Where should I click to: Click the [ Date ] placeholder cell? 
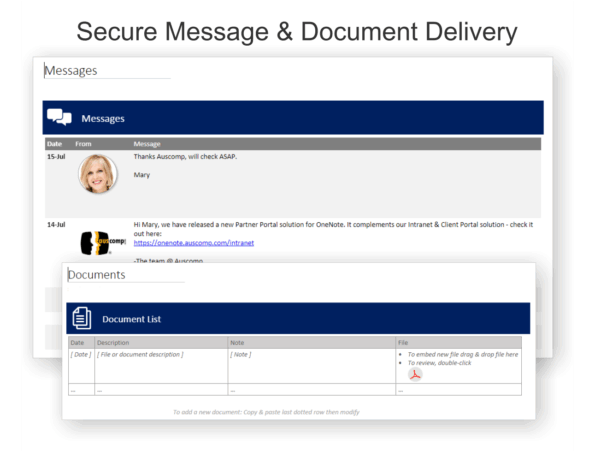click(81, 354)
